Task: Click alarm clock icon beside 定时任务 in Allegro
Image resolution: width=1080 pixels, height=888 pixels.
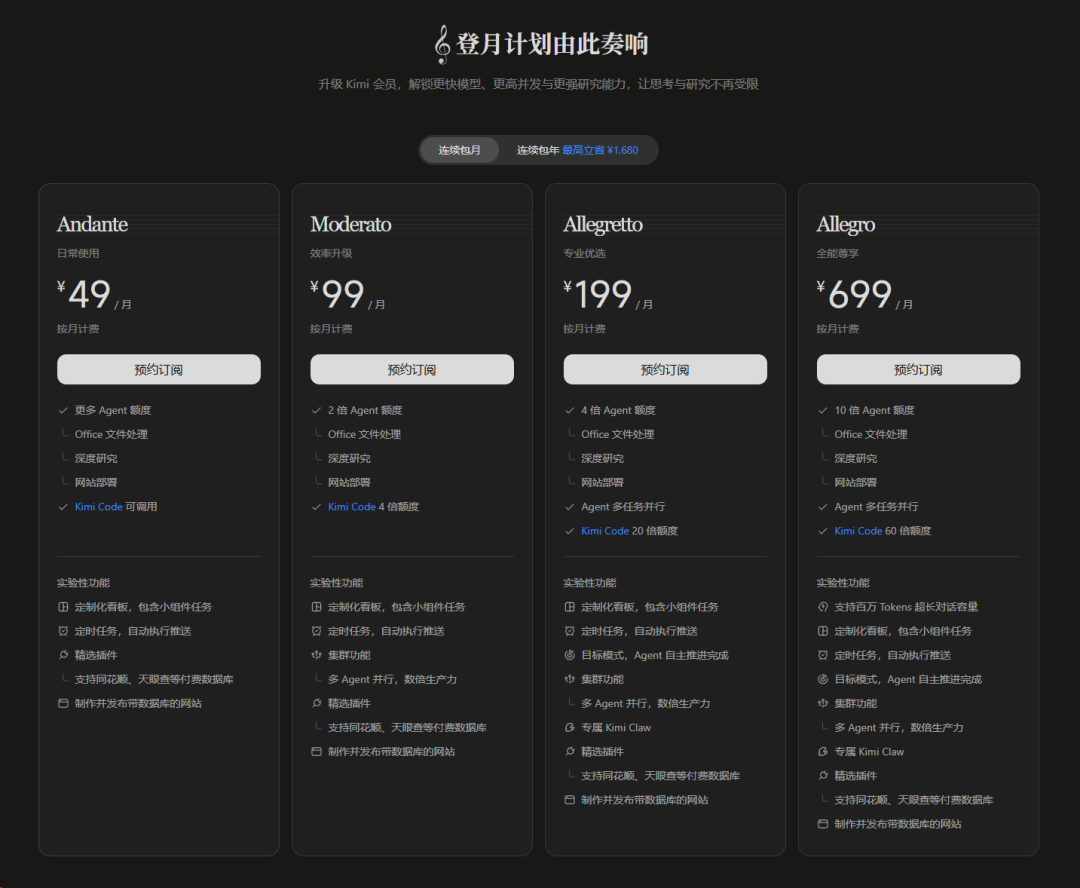Action: click(822, 655)
